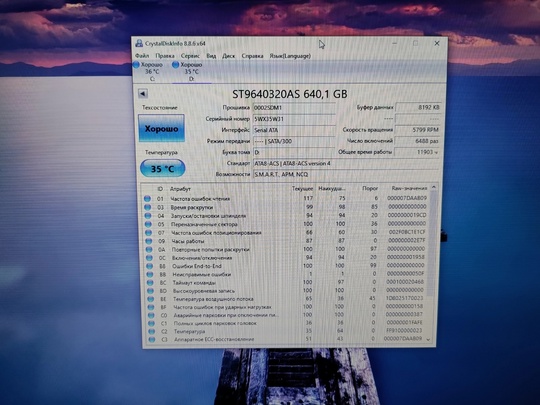Select the Запуски/остановки шпинделя attribute text
This screenshot has width=540, height=405.
208,216
